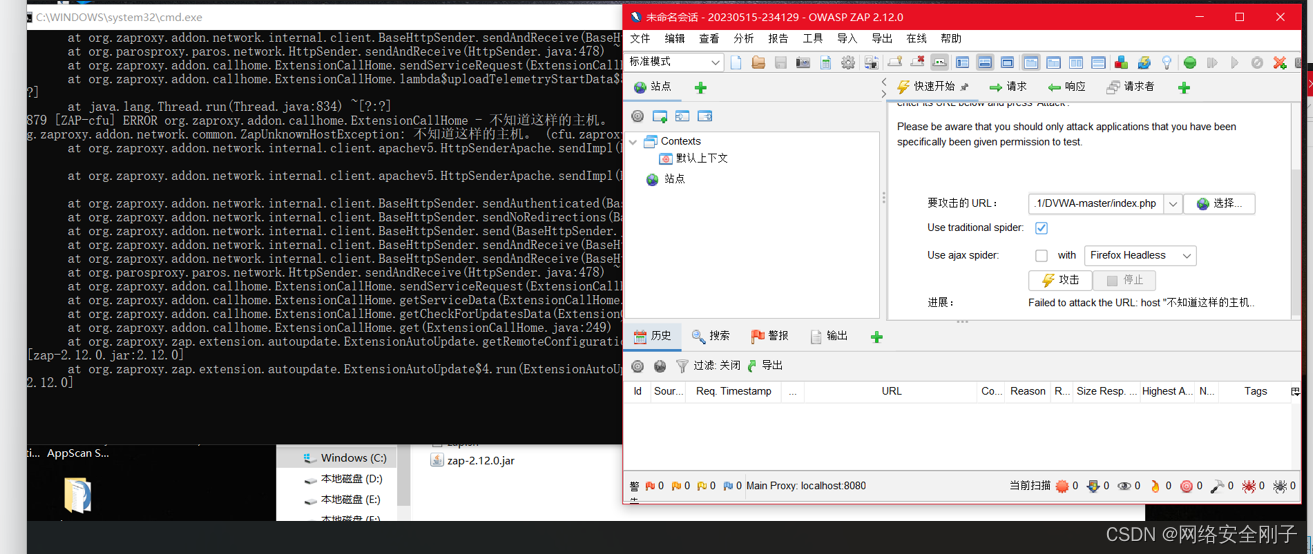The height and width of the screenshot is (554, 1313).
Task: Select 本地磁盘 (D:) drive in Explorer
Action: pyautogui.click(x=343, y=479)
